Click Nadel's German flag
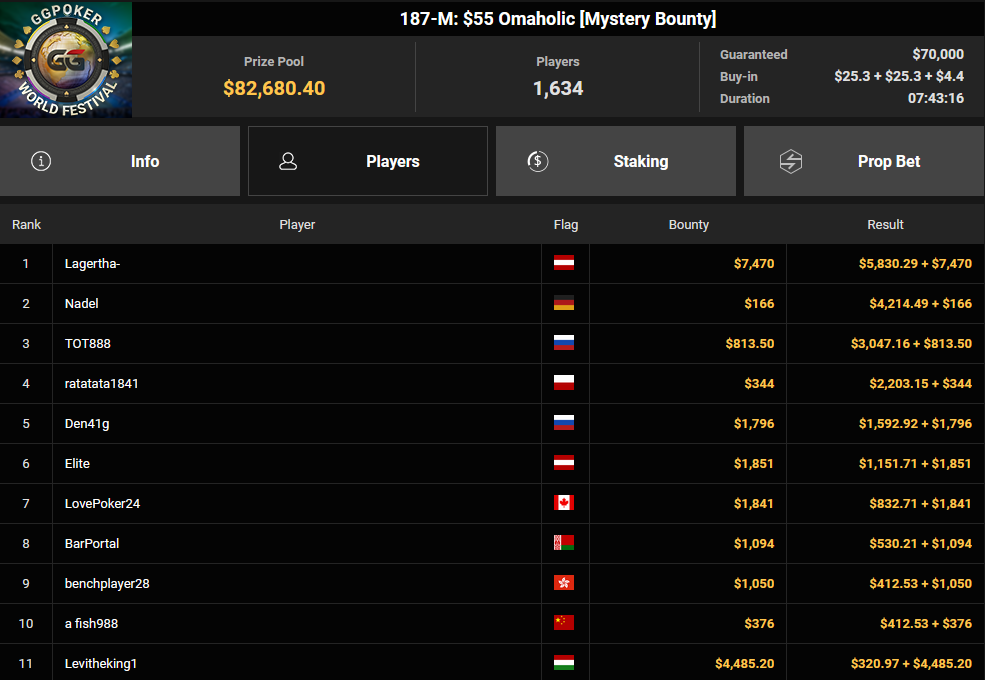Image resolution: width=985 pixels, height=680 pixels. point(563,304)
